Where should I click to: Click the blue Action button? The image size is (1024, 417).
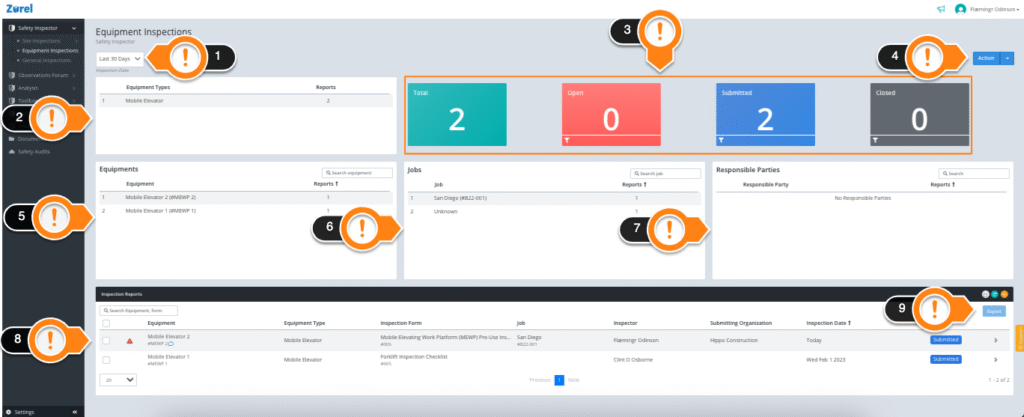click(x=986, y=58)
